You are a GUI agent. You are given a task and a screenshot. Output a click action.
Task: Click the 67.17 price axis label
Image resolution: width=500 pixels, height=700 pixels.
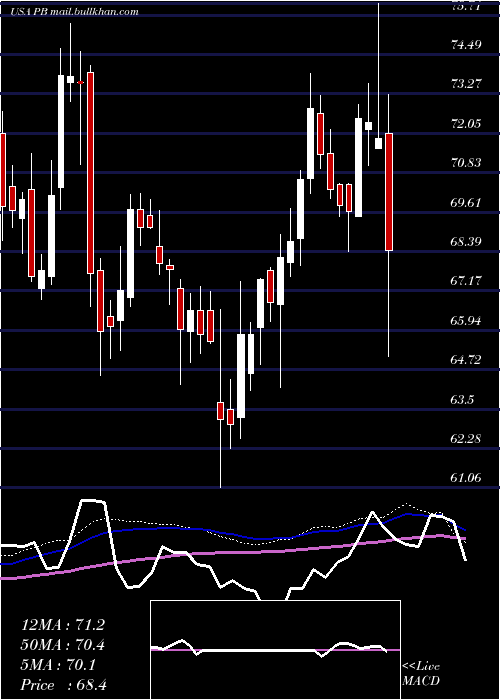(466, 281)
